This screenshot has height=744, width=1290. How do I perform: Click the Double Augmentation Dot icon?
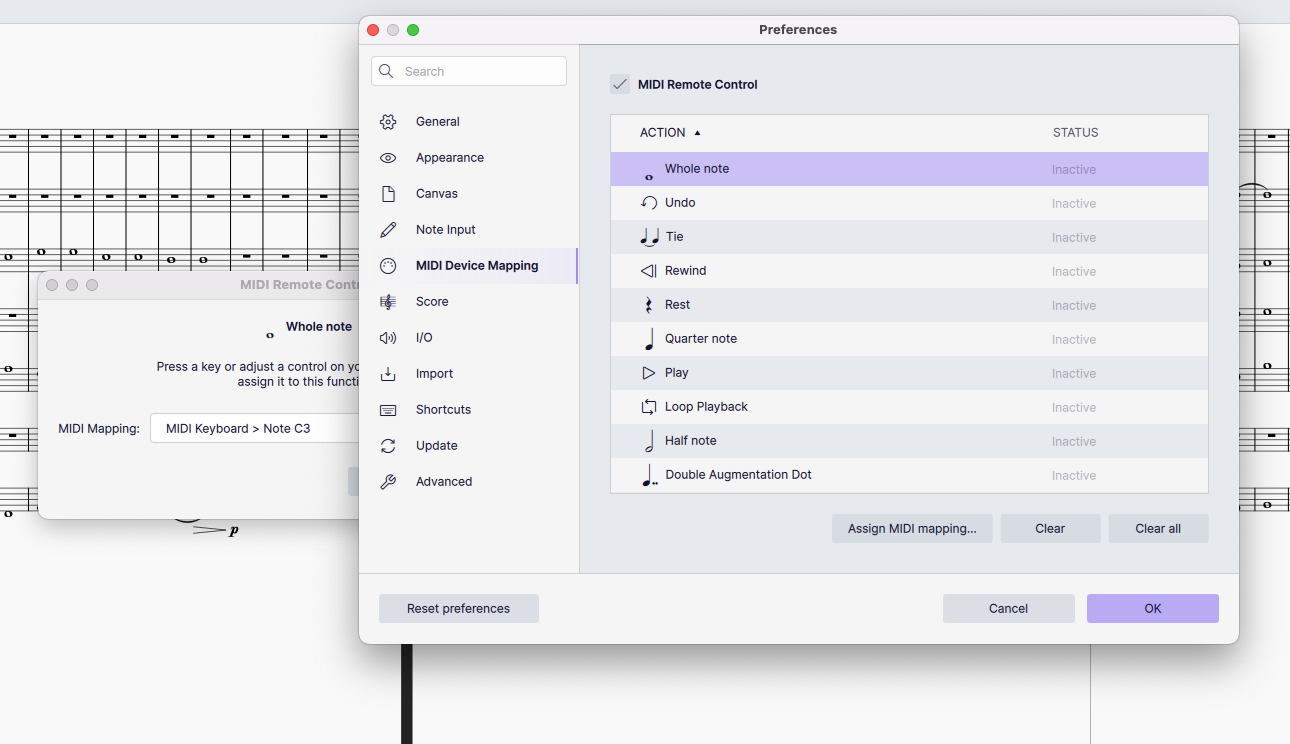point(650,475)
